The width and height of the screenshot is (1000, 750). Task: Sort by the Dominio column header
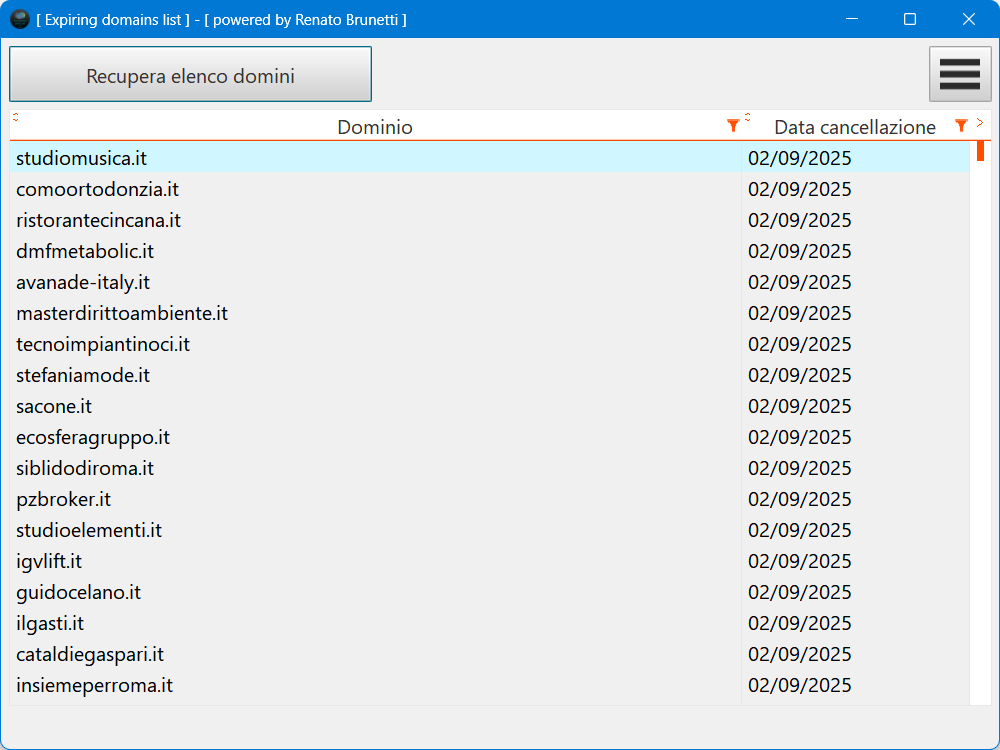pyautogui.click(x=375, y=127)
